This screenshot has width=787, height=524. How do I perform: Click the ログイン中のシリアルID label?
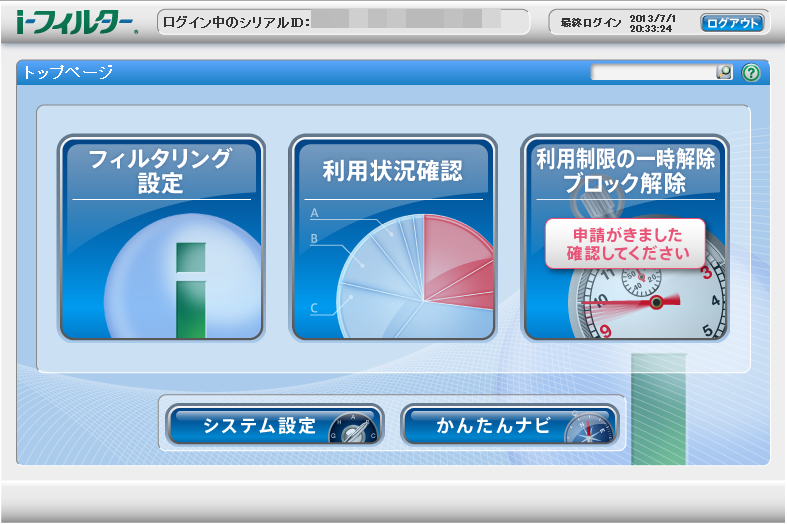(x=236, y=22)
